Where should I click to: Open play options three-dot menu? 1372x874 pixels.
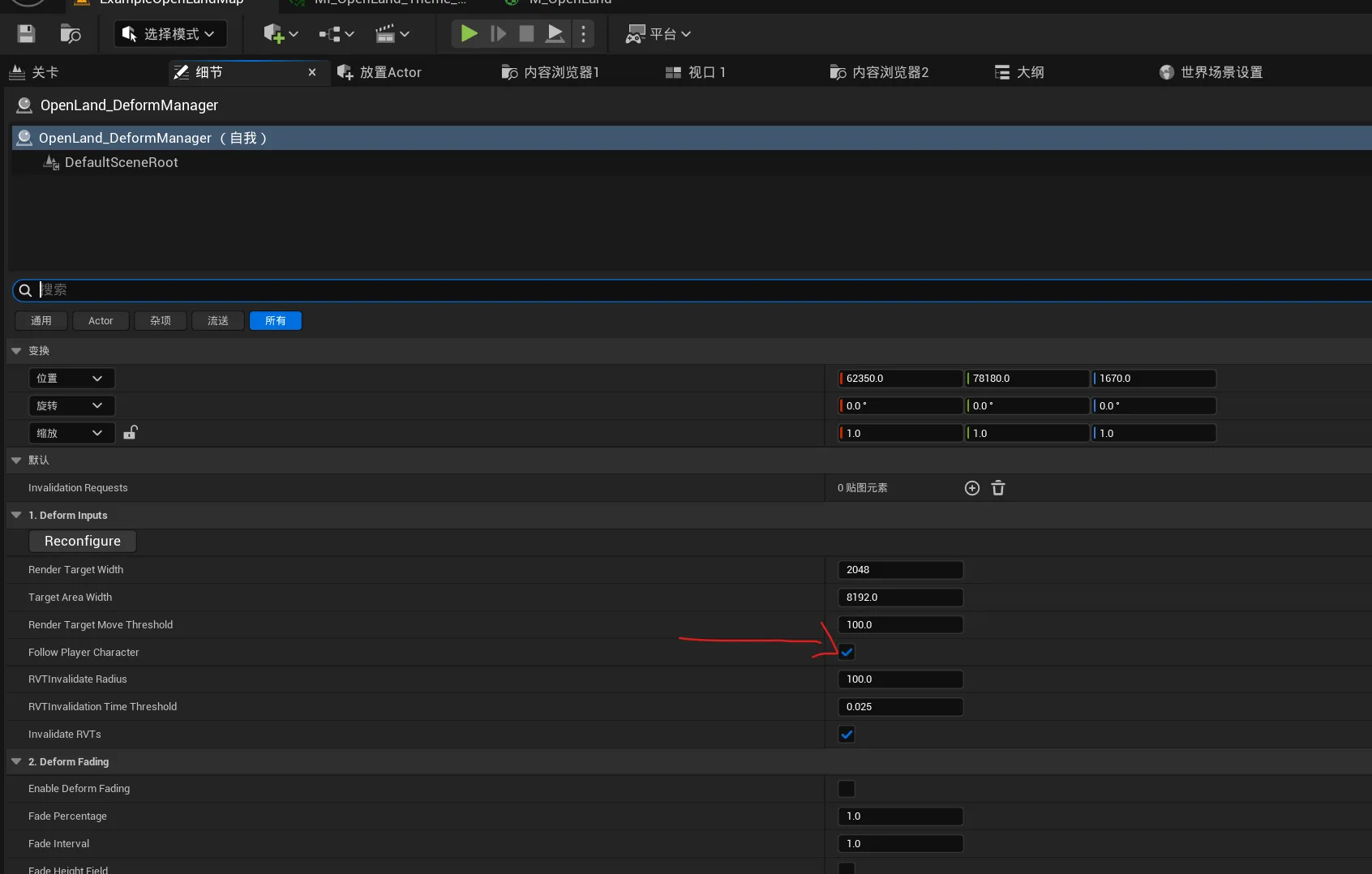coord(583,33)
